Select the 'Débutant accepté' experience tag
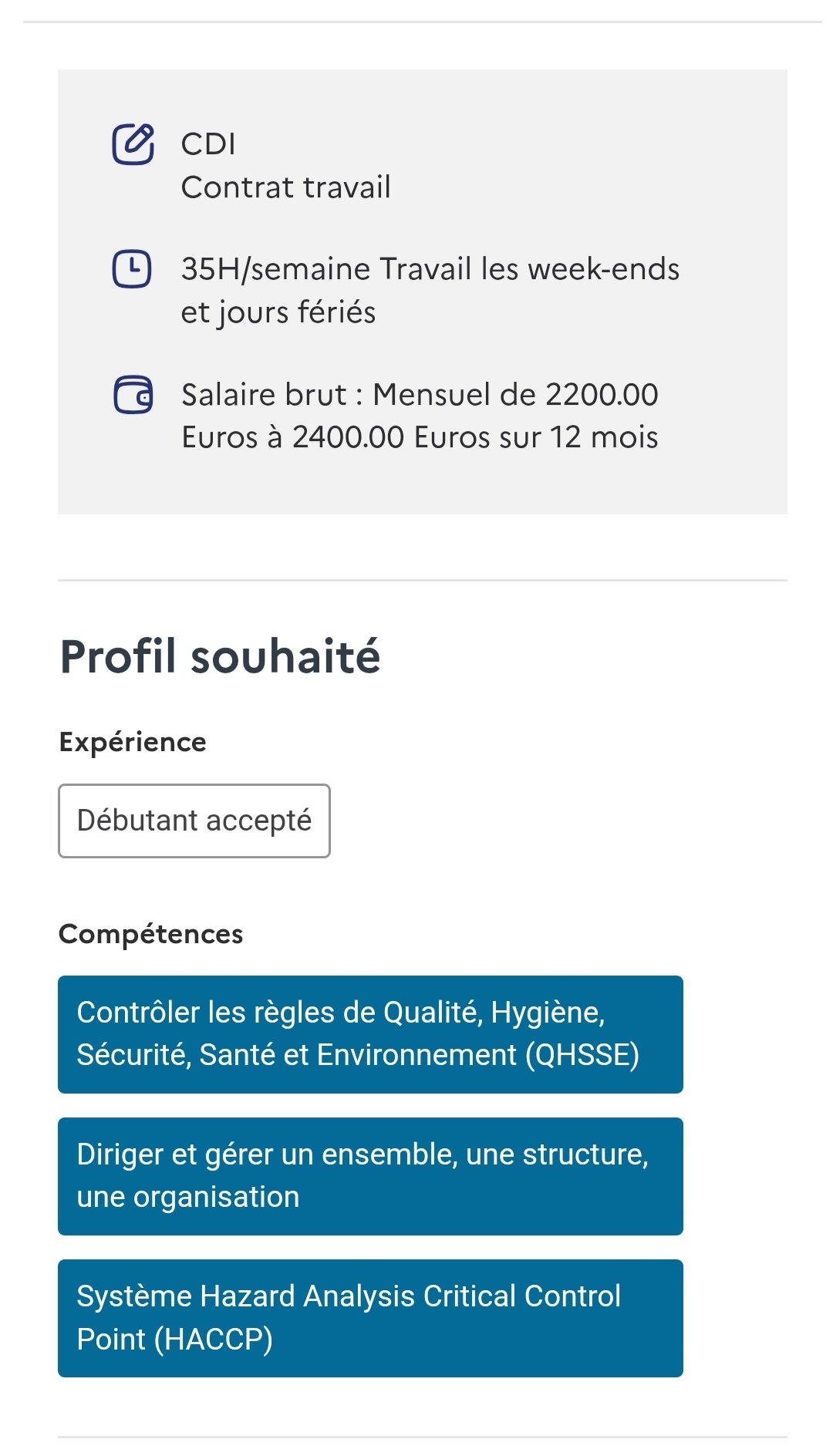This screenshot has height=1456, width=833. coord(194,821)
